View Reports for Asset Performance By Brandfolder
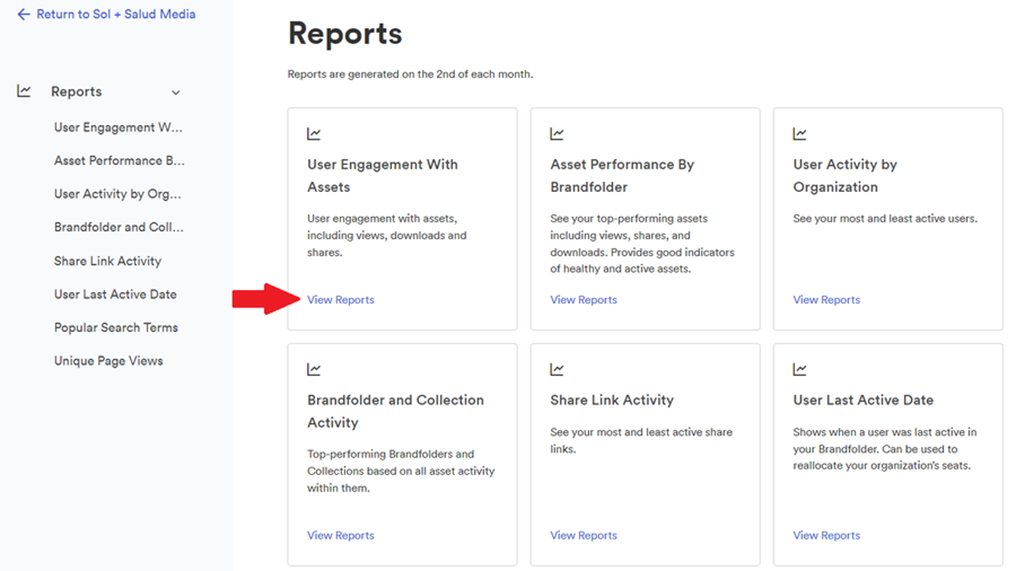This screenshot has height=571, width=1016. 584,300
